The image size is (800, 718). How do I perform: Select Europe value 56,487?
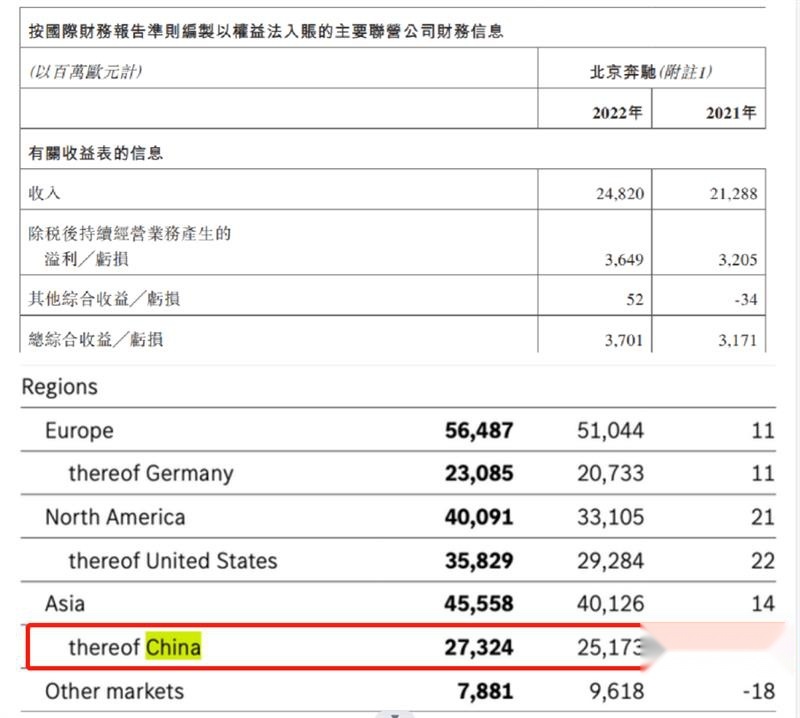[479, 431]
